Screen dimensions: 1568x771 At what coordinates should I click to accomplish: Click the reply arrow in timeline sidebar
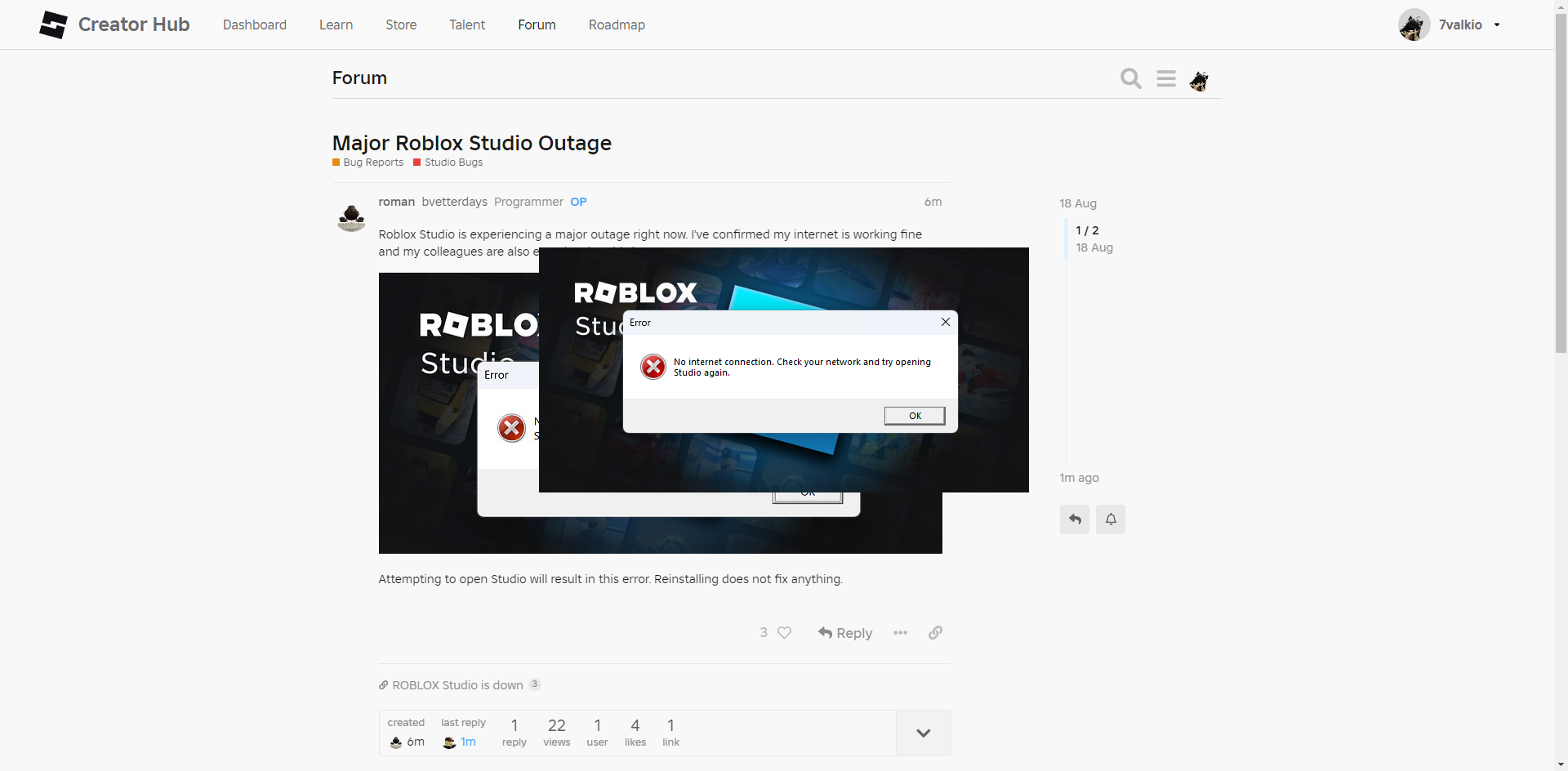coord(1075,519)
